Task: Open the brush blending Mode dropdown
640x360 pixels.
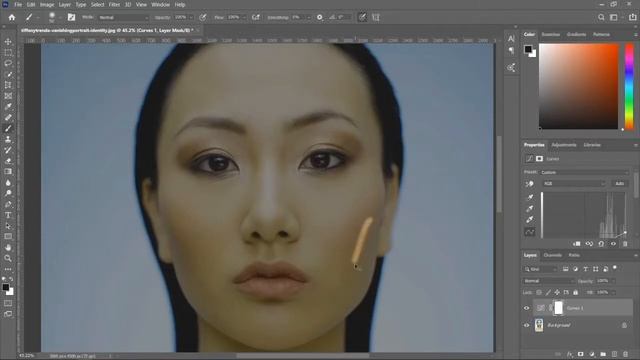Action: (x=124, y=18)
